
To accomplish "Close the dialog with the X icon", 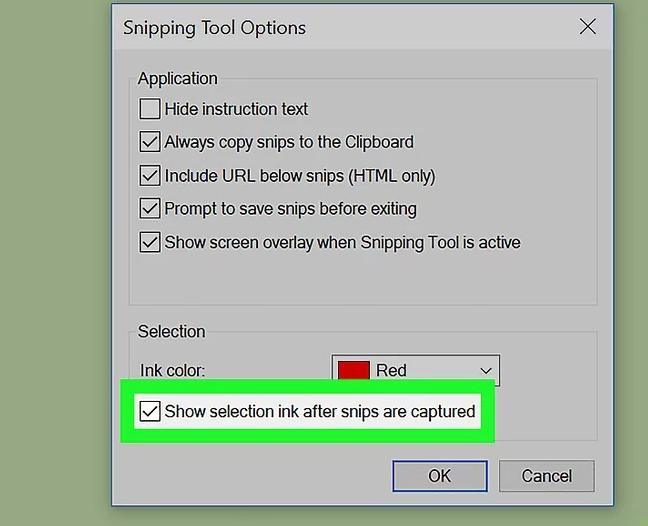I will pos(587,27).
